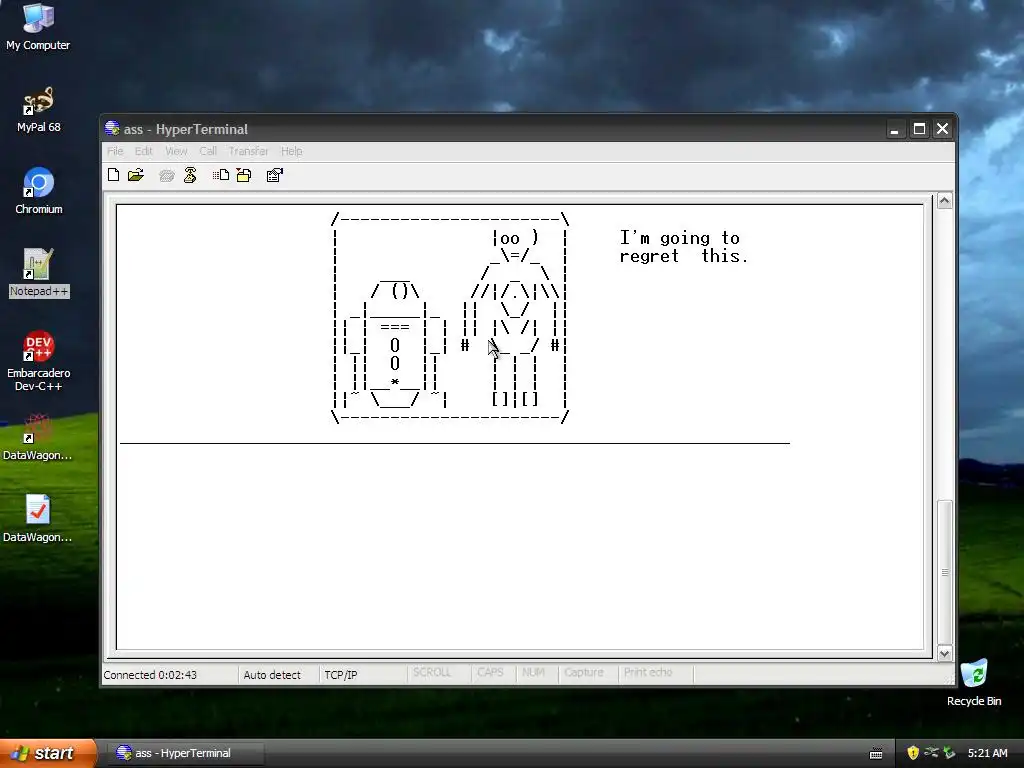This screenshot has height=768, width=1024.
Task: Open the Call menu
Action: [x=208, y=151]
